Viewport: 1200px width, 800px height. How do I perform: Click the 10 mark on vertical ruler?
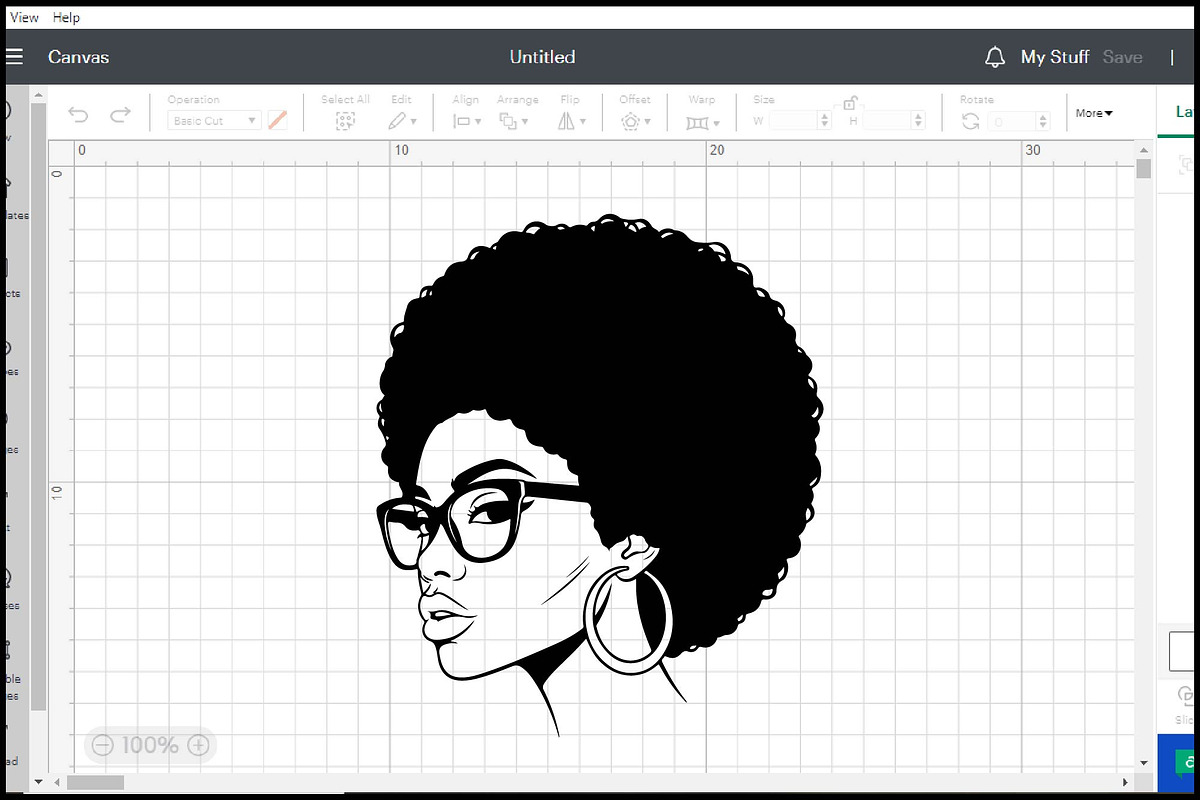(57, 493)
